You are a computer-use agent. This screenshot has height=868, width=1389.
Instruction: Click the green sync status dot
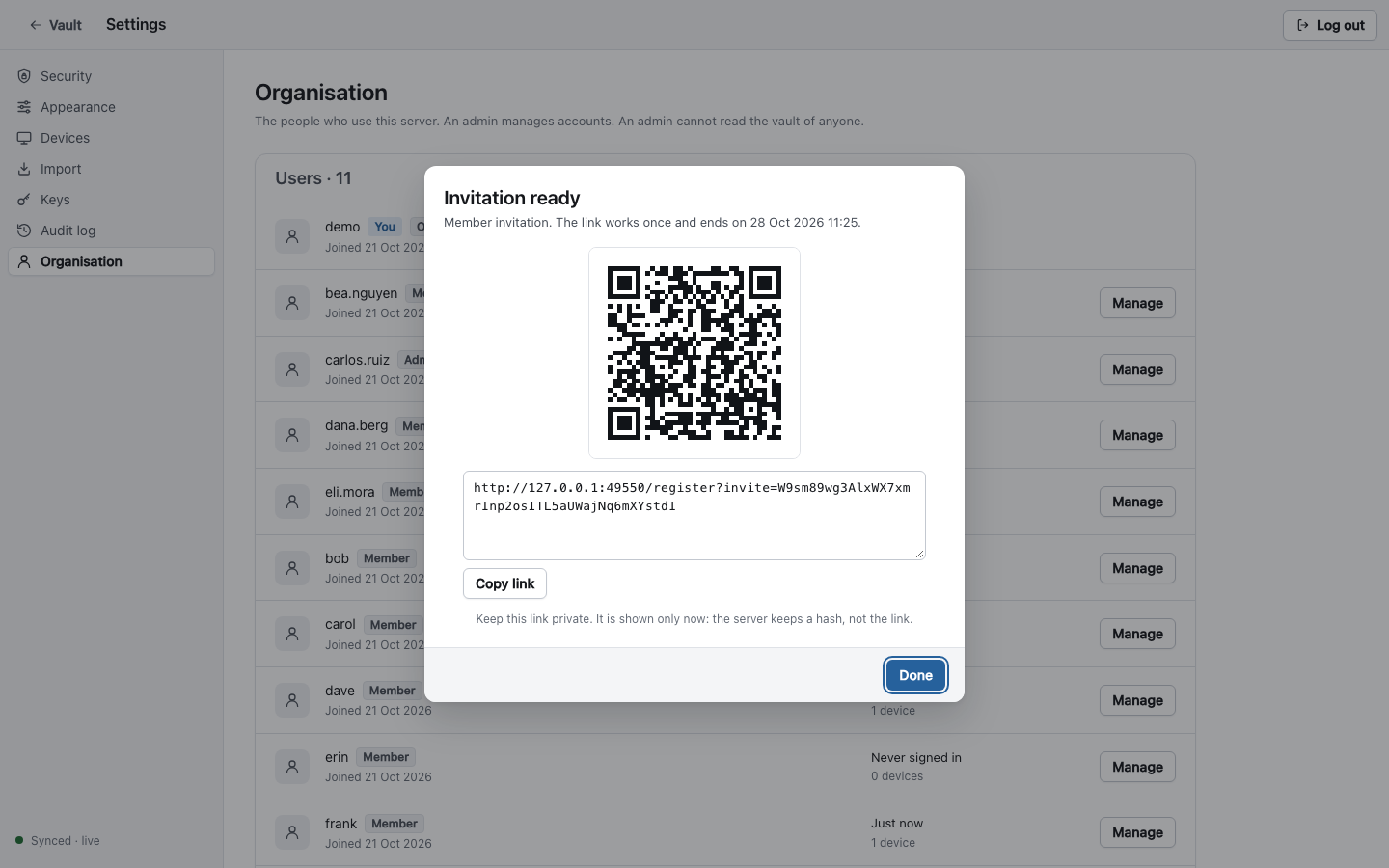pos(19,840)
